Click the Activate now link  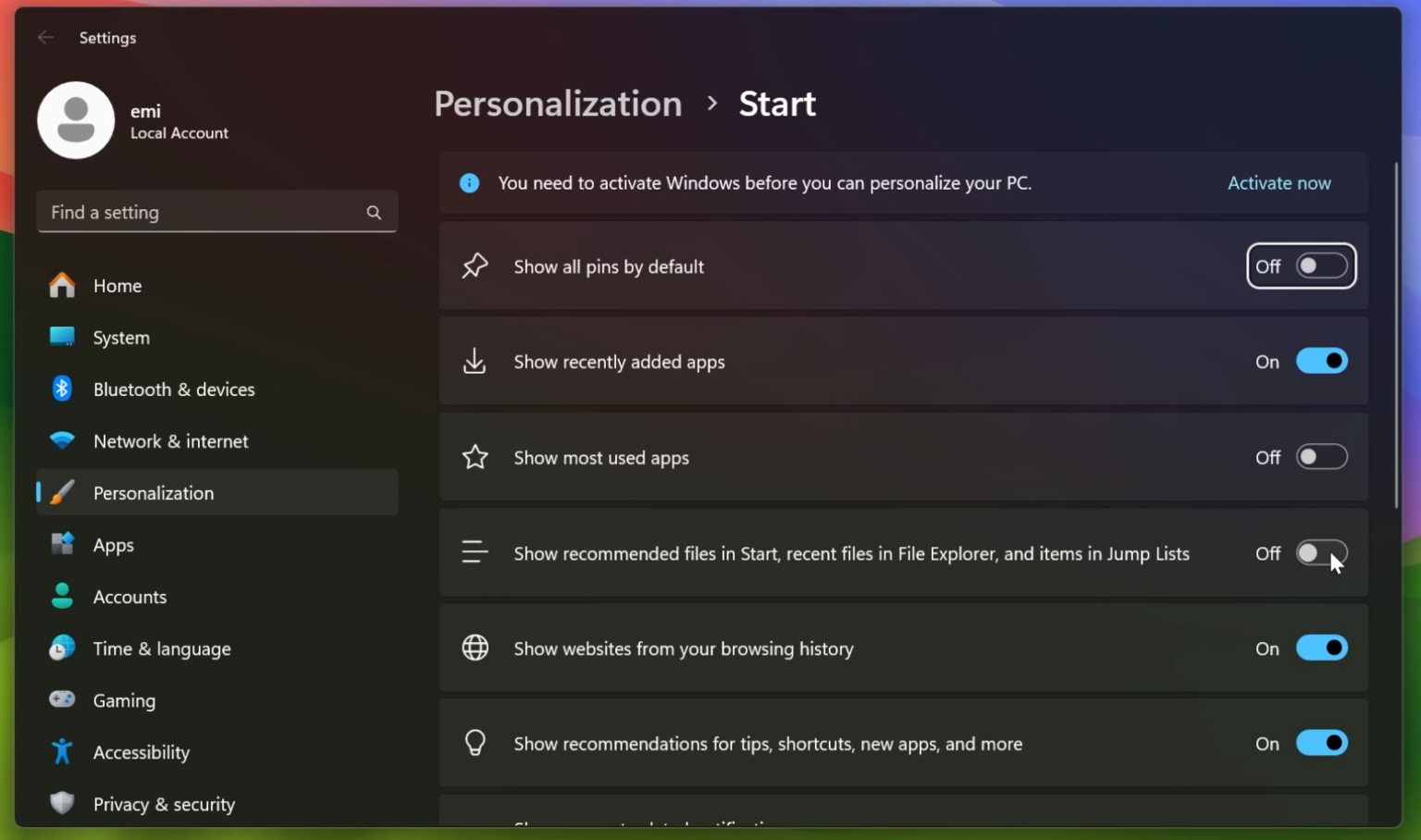tap(1279, 182)
